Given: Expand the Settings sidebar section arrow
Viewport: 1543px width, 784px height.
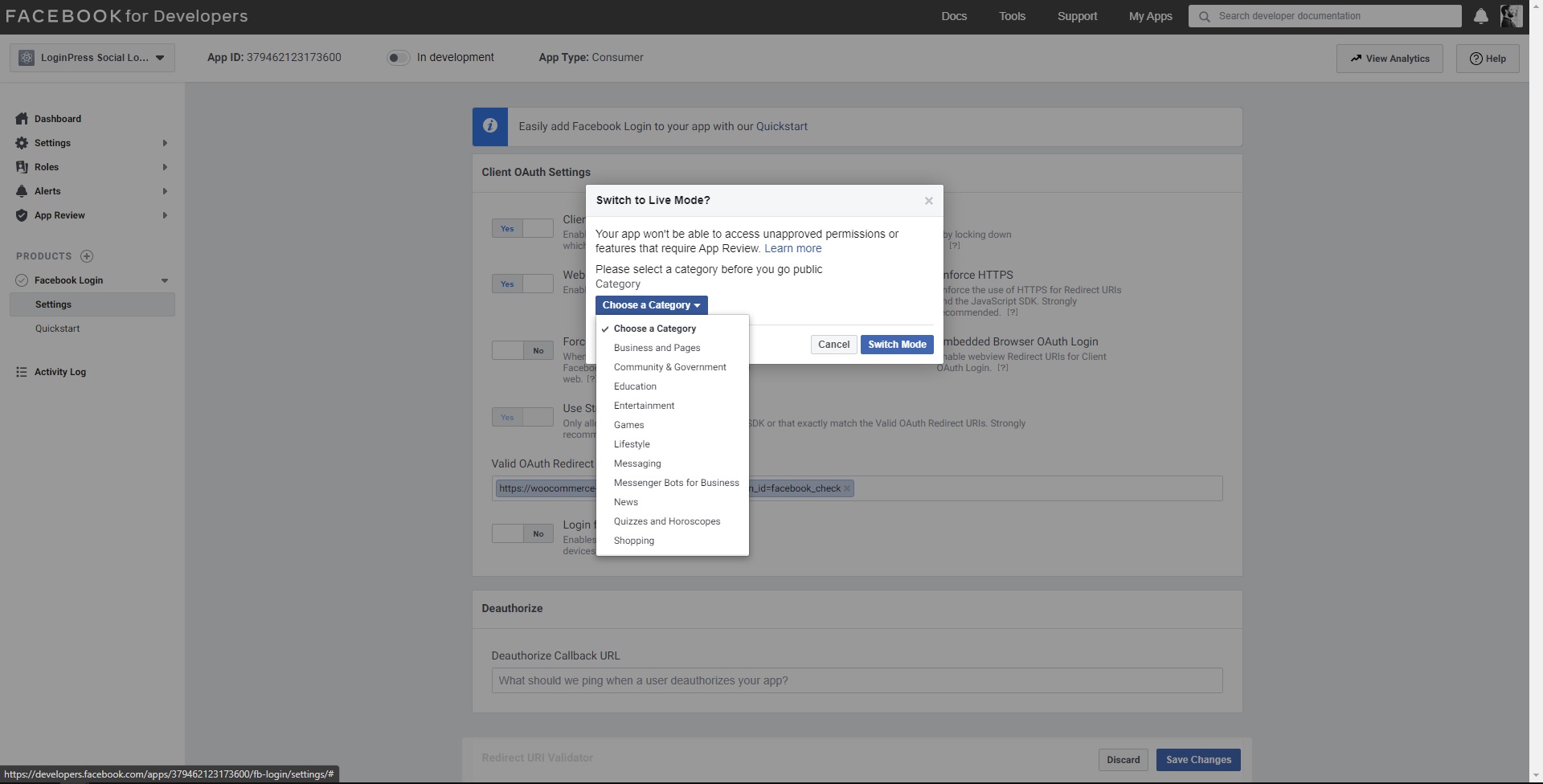Looking at the screenshot, I should [165, 143].
